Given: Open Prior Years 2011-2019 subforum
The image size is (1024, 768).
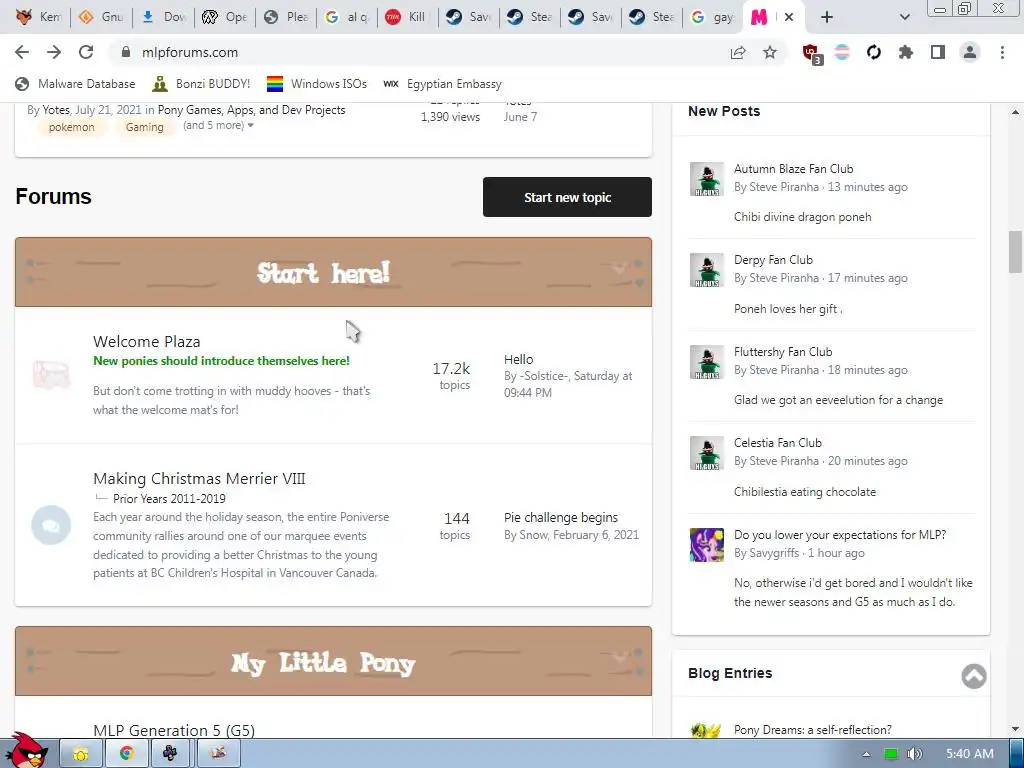Looking at the screenshot, I should coord(169,499).
